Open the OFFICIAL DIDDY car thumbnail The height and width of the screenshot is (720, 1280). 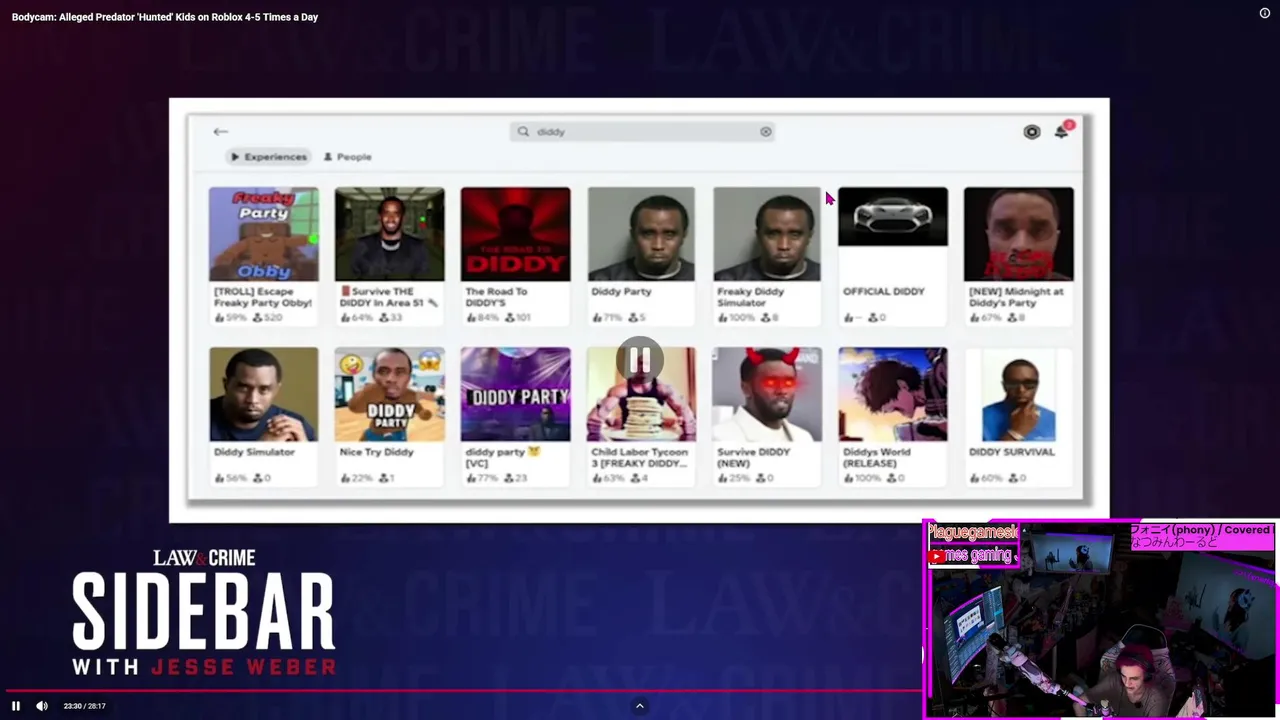pos(893,216)
